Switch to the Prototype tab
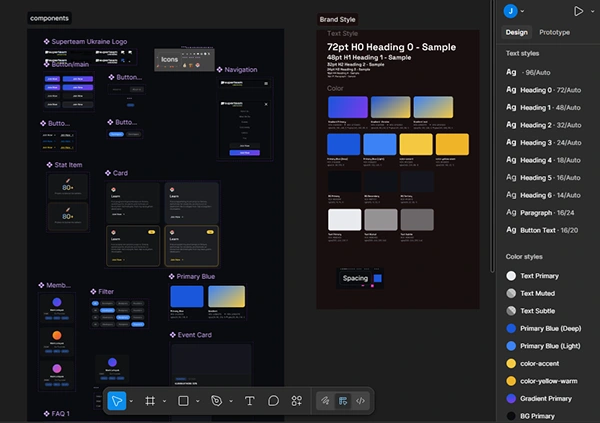This screenshot has height=423, width=600. point(554,32)
